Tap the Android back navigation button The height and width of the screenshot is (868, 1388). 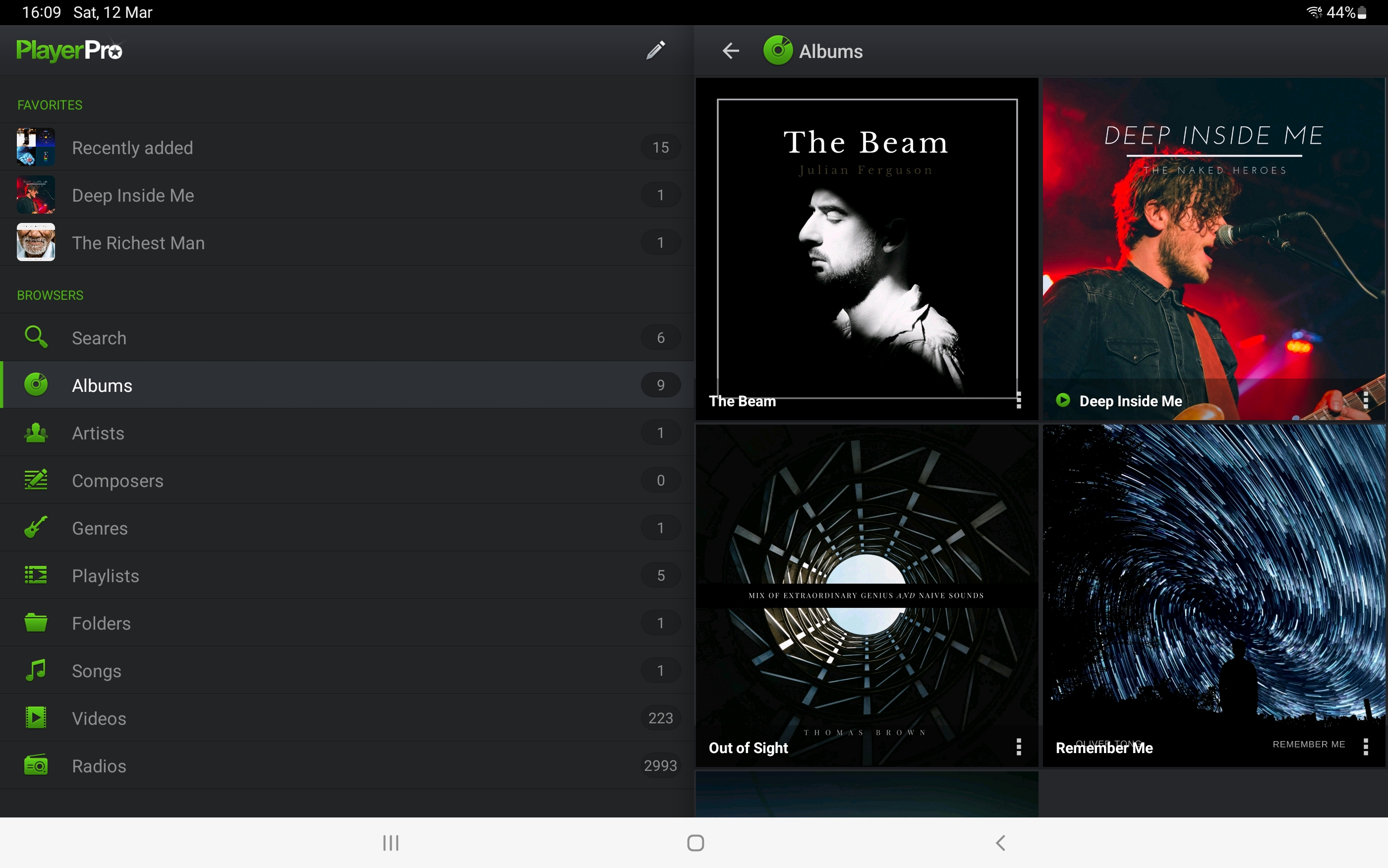[1000, 842]
